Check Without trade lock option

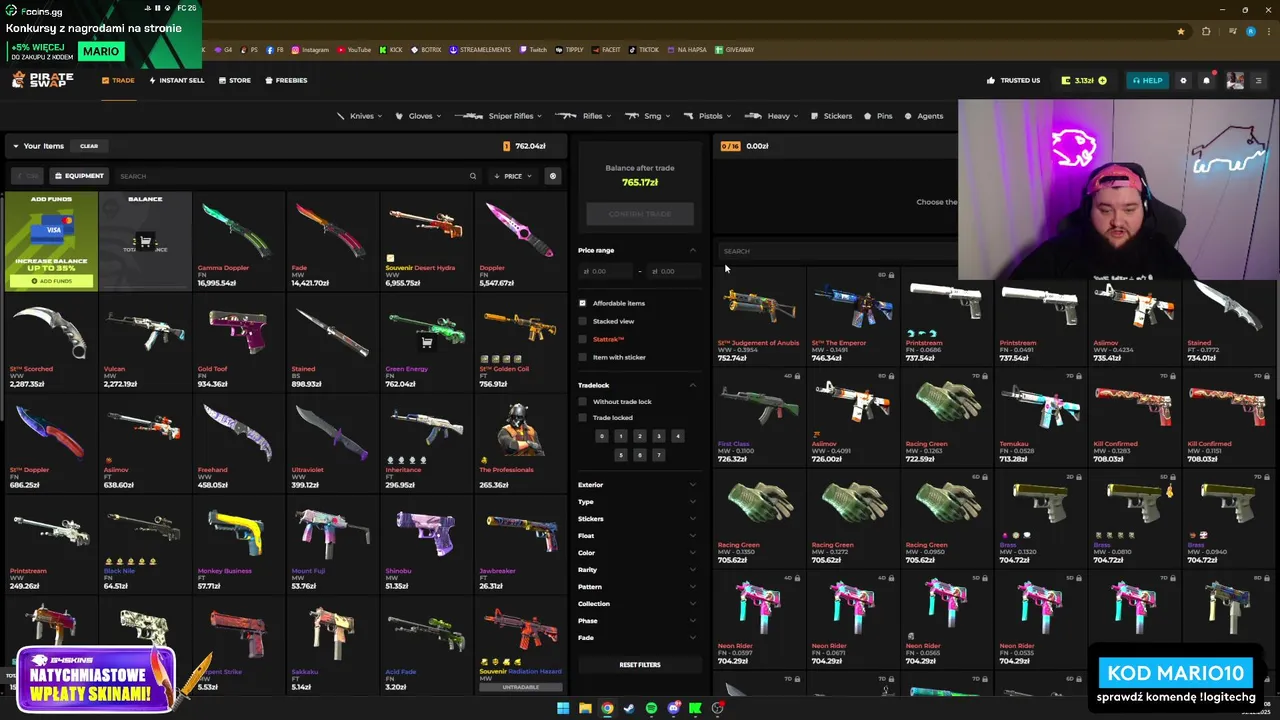pyautogui.click(x=583, y=402)
